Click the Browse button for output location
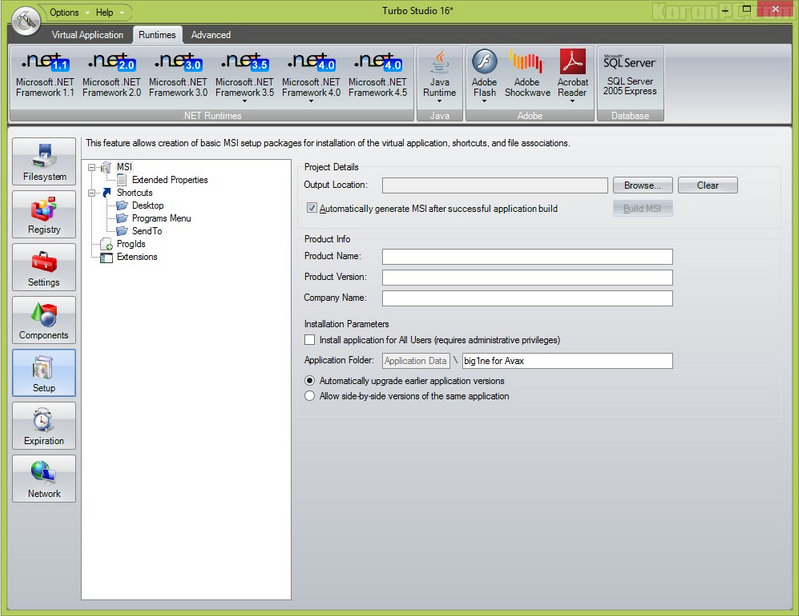The image size is (799, 616). click(x=642, y=185)
